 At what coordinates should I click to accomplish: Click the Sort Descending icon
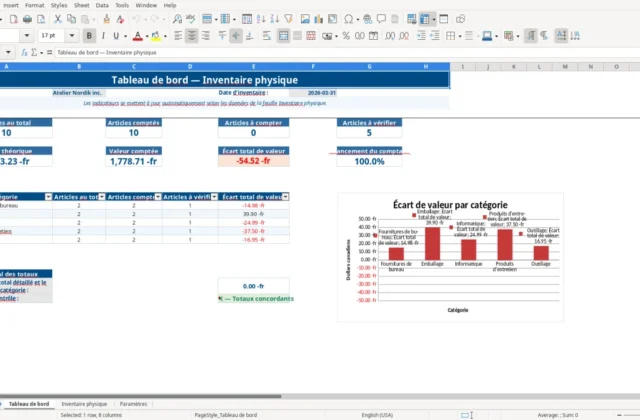[275, 19]
